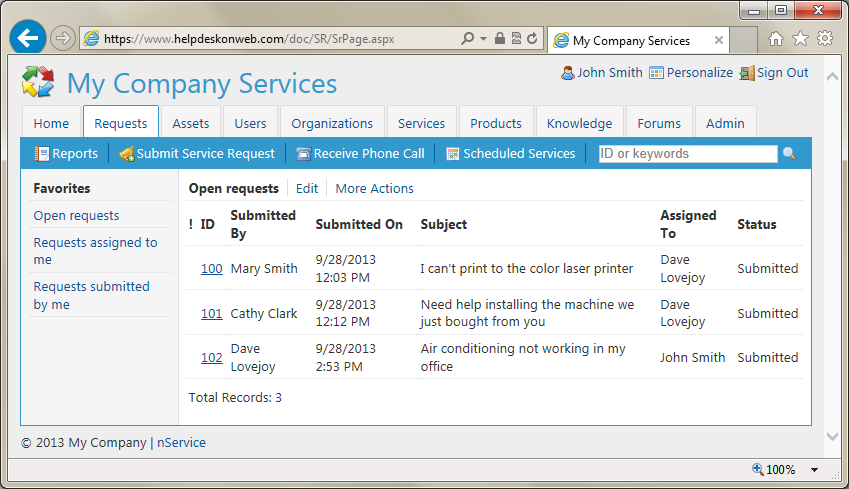Click the ID or keywords search field
The width and height of the screenshot is (849, 489).
click(688, 154)
